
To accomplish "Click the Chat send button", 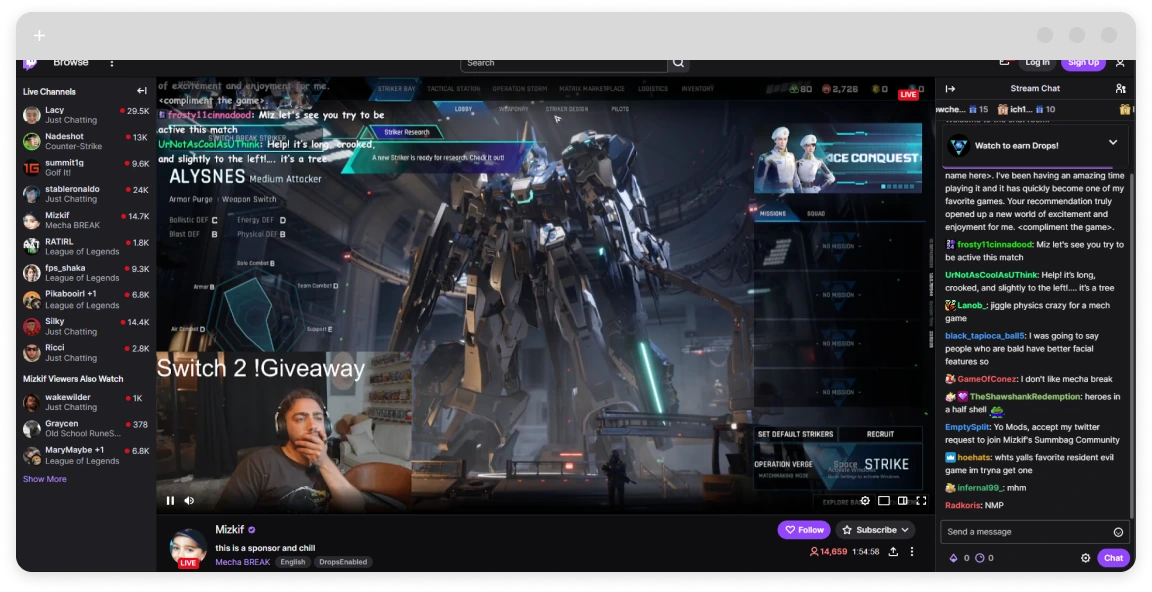I will click(1113, 558).
